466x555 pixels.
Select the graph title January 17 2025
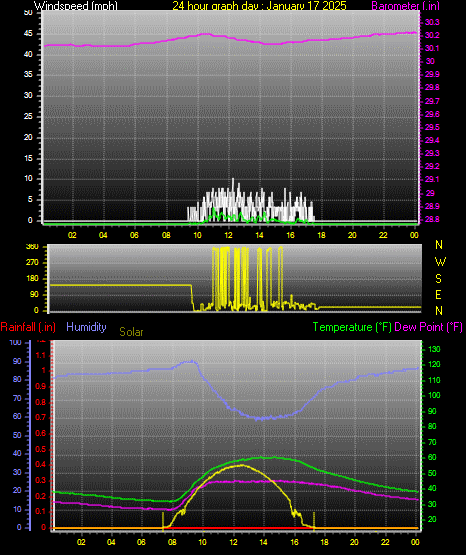coord(259,6)
